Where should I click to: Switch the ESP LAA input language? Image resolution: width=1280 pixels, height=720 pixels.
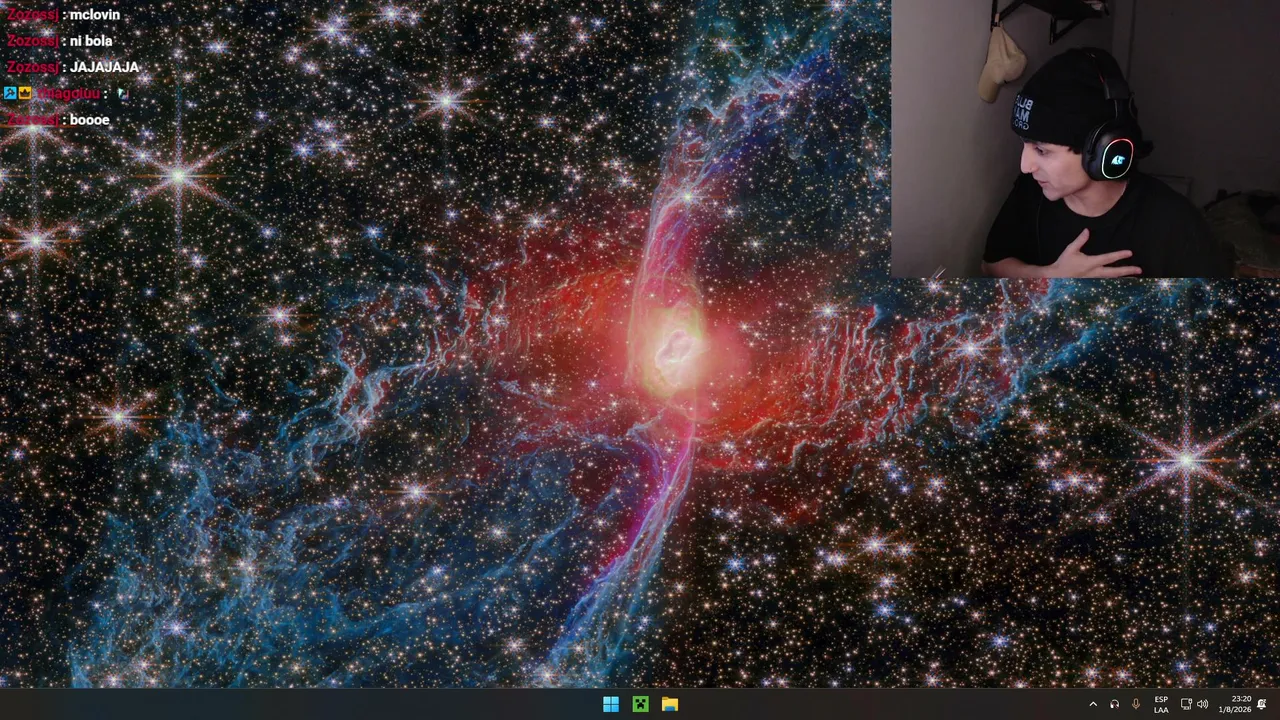1161,704
